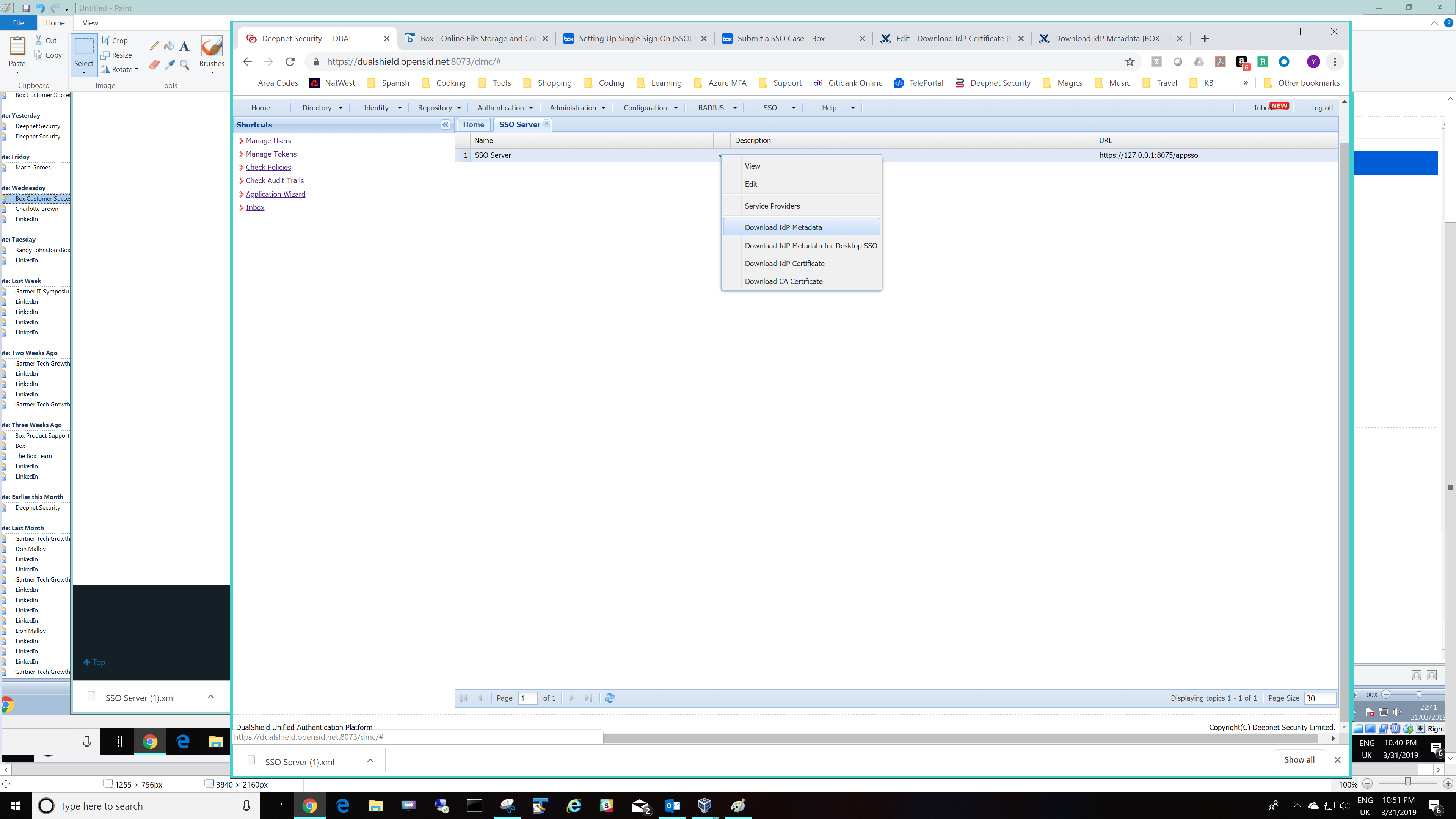Select the Text tool in Paint
The image size is (1456, 819).
click(x=184, y=46)
